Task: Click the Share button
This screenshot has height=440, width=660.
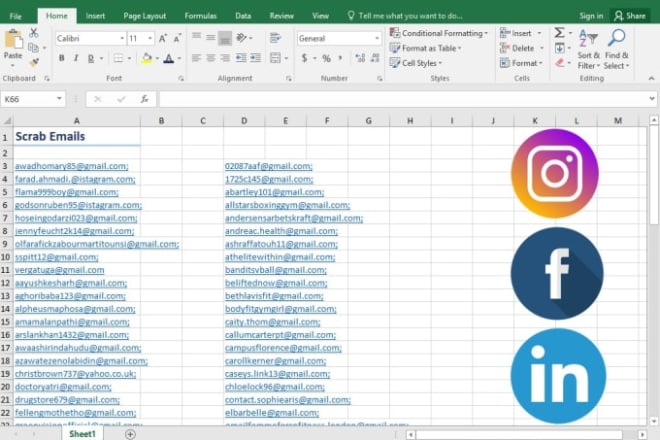Action: coord(630,16)
